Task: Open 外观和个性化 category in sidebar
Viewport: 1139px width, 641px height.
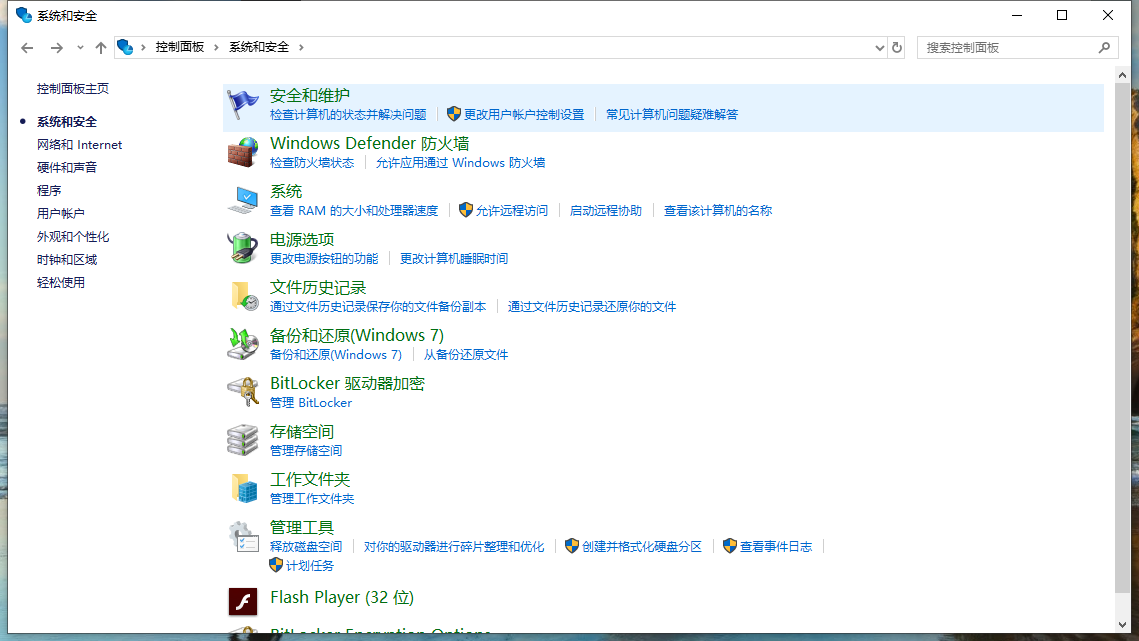Action: click(x=73, y=237)
